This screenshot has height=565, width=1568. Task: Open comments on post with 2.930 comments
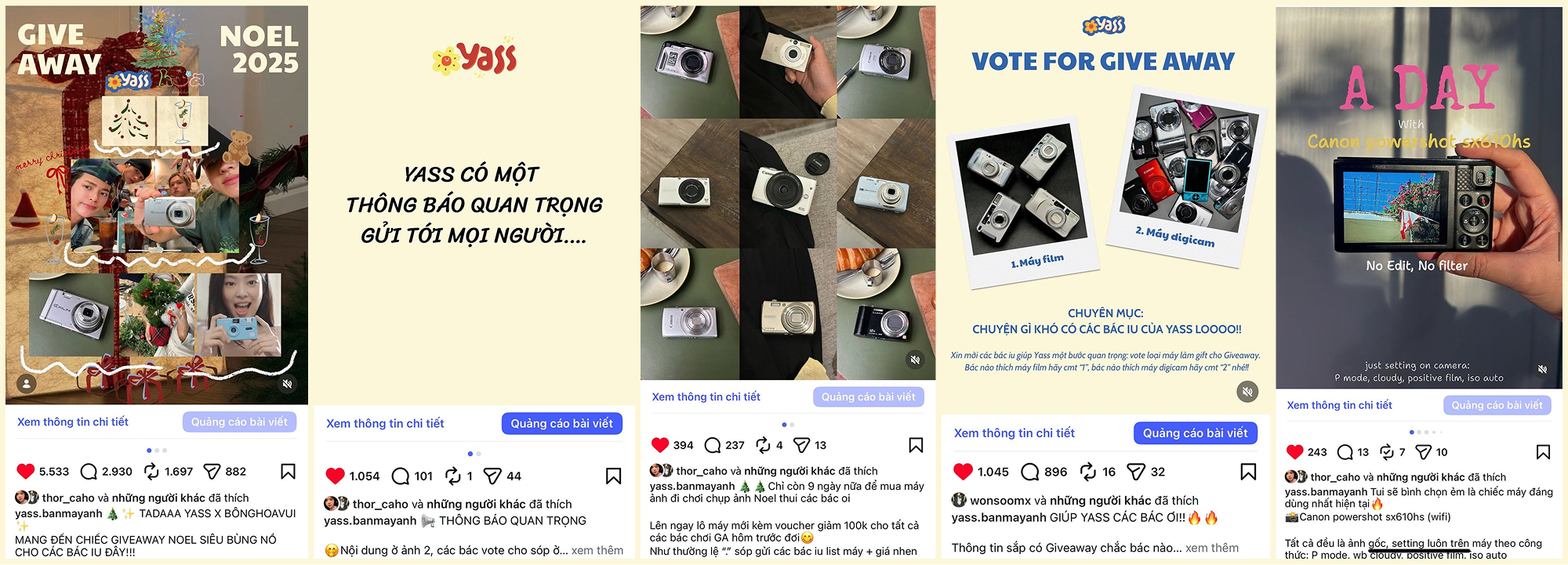point(89,471)
